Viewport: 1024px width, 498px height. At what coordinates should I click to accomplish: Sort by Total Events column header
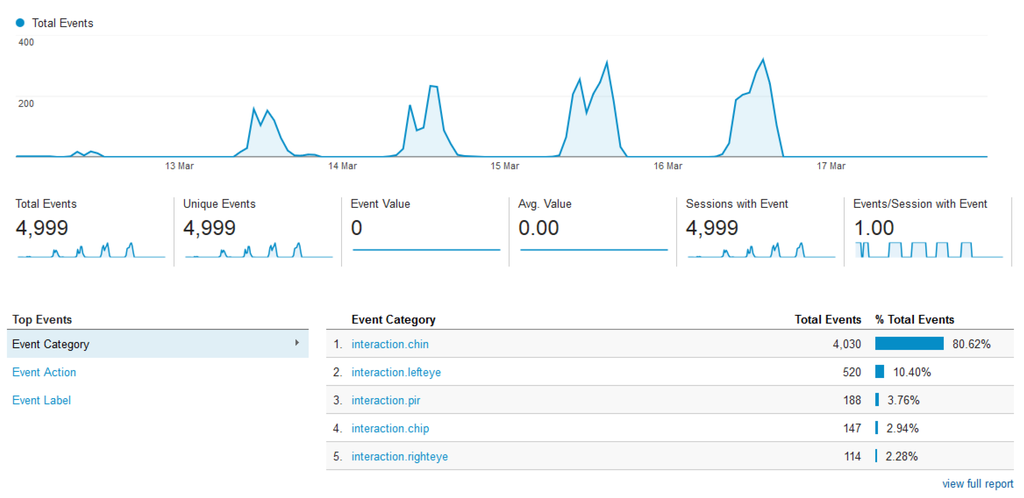(827, 320)
